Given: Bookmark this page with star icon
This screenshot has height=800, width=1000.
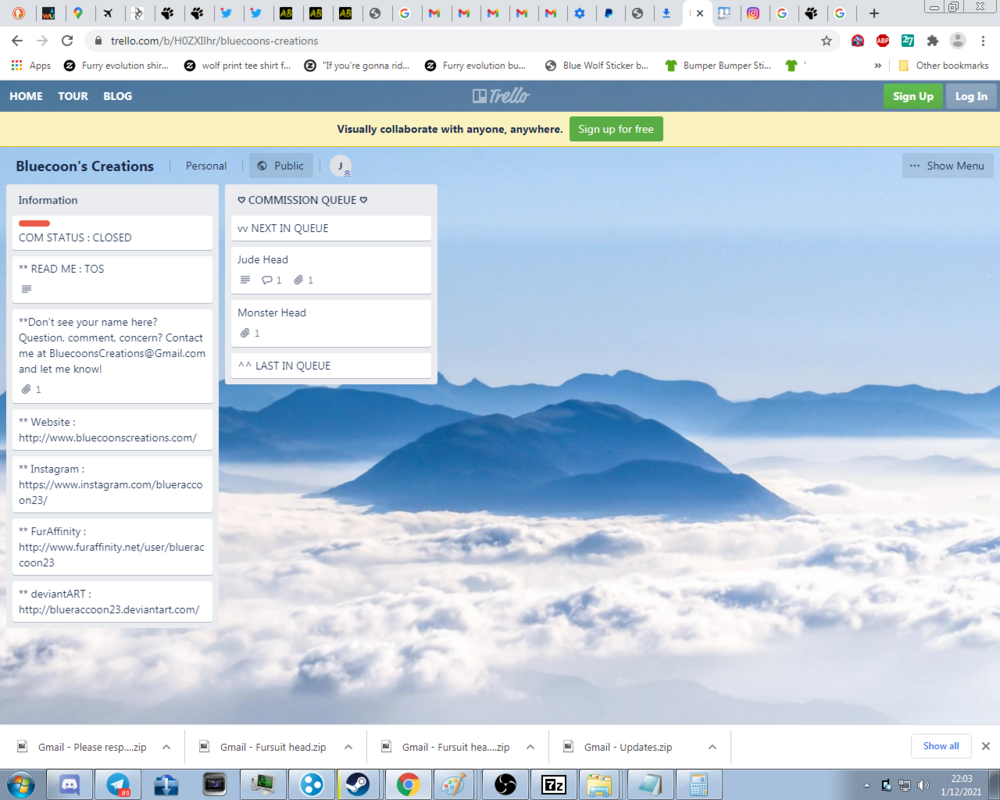Looking at the screenshot, I should coord(826,41).
